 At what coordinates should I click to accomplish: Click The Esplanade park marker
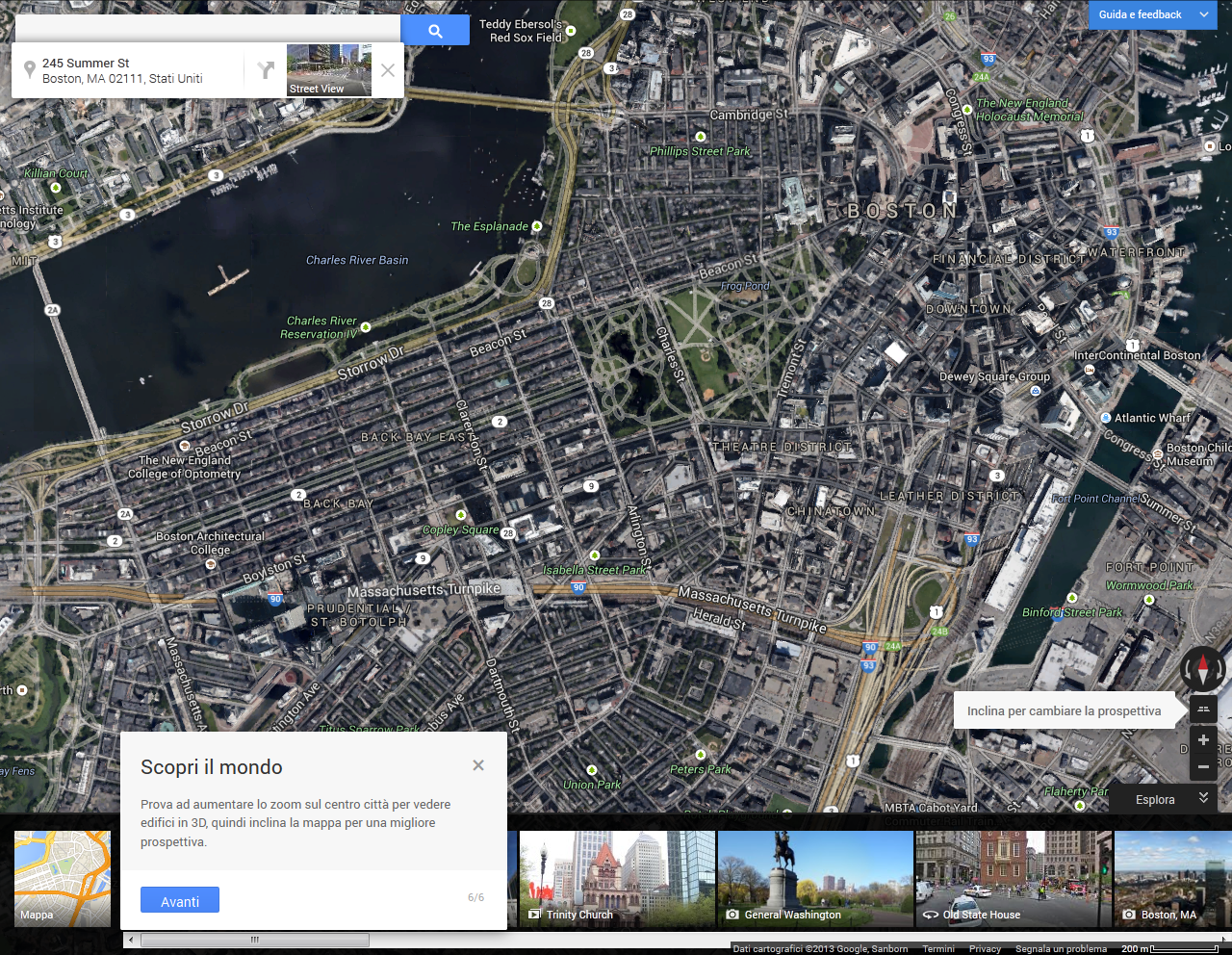537,226
